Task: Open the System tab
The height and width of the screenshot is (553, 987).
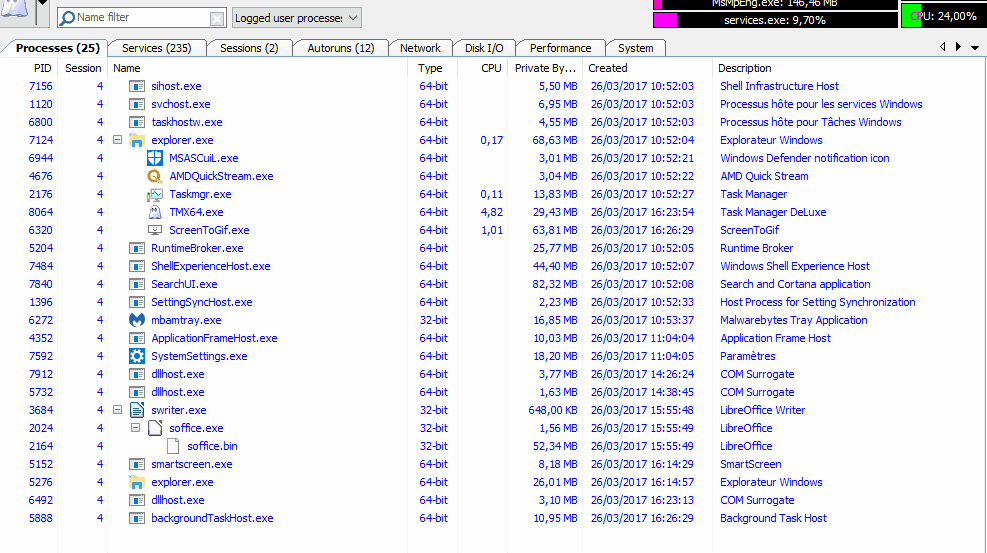Action: [635, 48]
